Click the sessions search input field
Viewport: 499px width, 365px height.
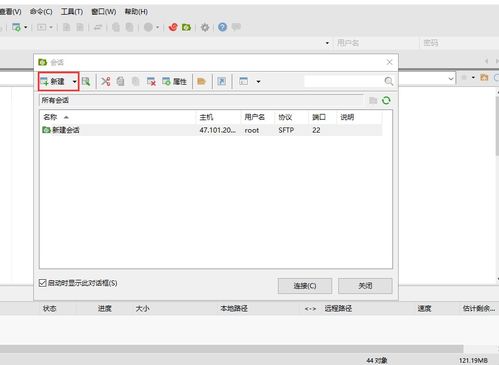tap(343, 81)
